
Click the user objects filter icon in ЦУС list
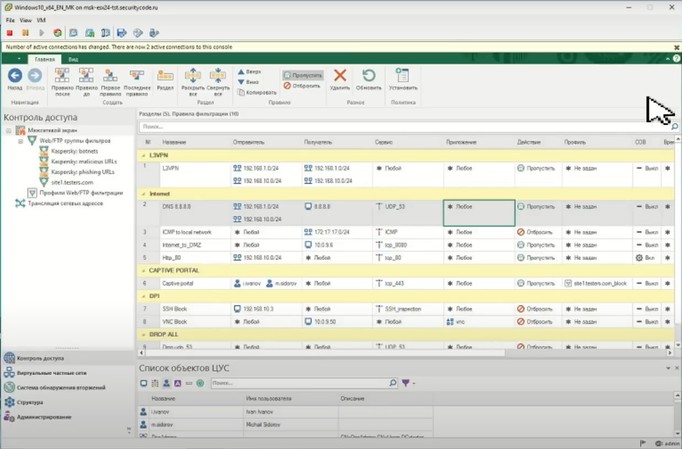tap(166, 383)
